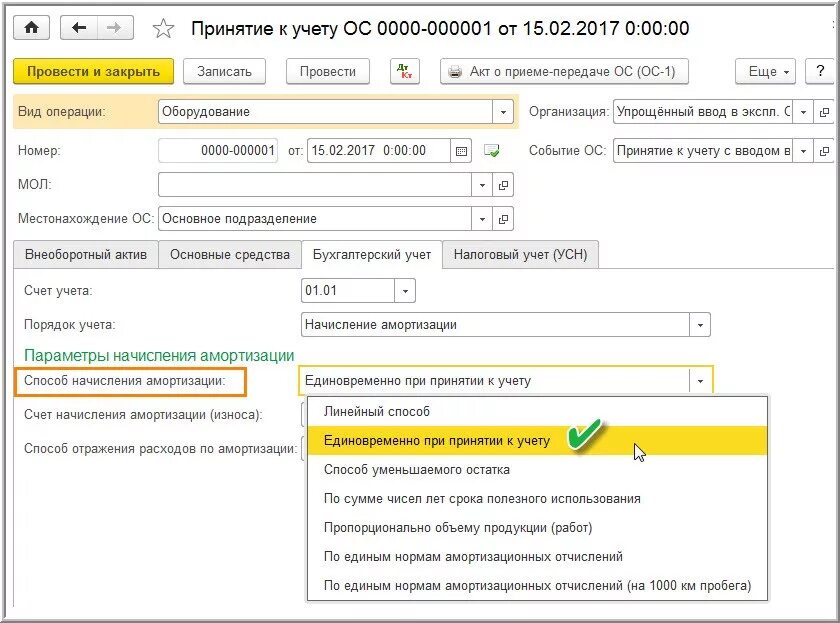The image size is (840, 623).
Task: Open help with the question mark button
Action: pyautogui.click(x=820, y=71)
